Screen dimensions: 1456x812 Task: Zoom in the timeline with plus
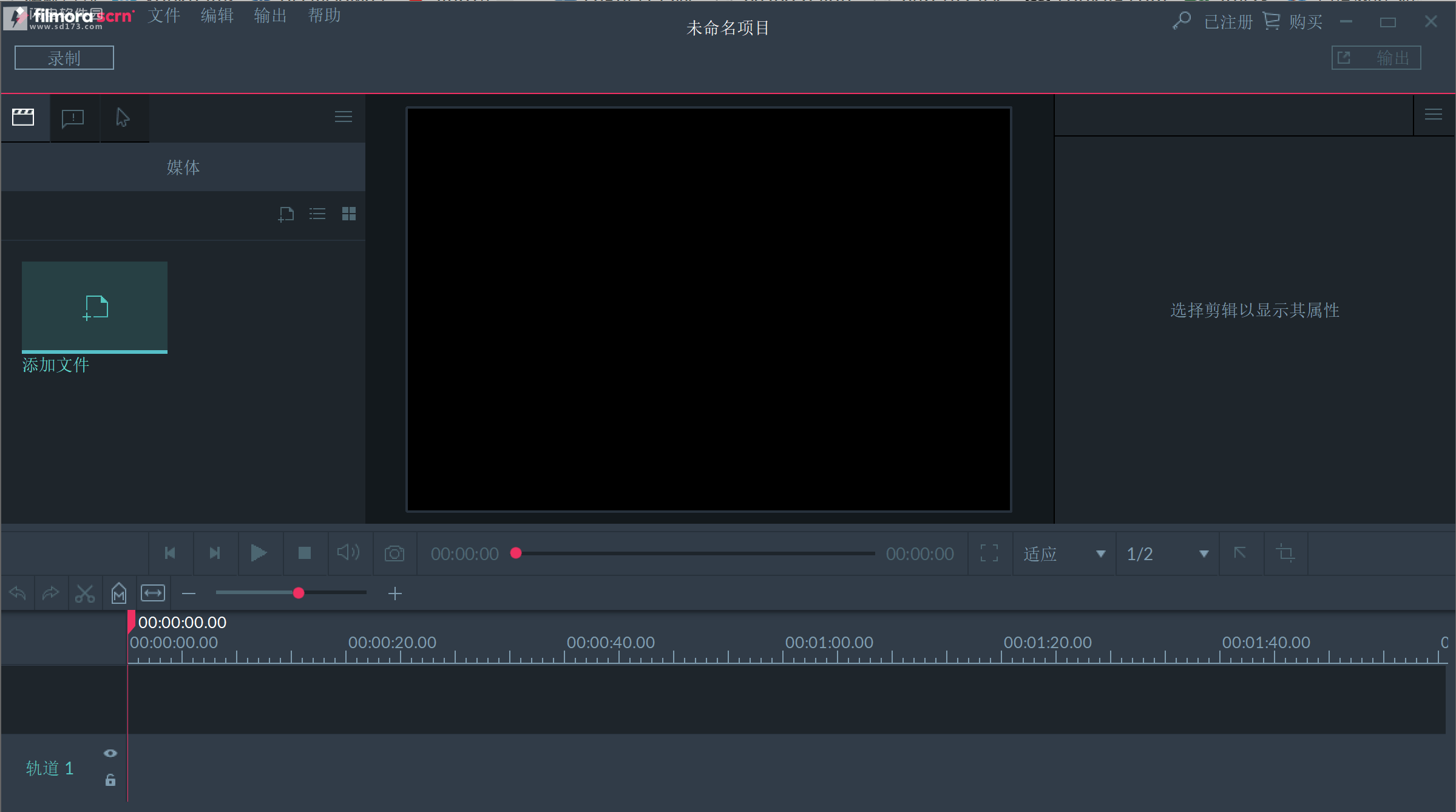[395, 594]
